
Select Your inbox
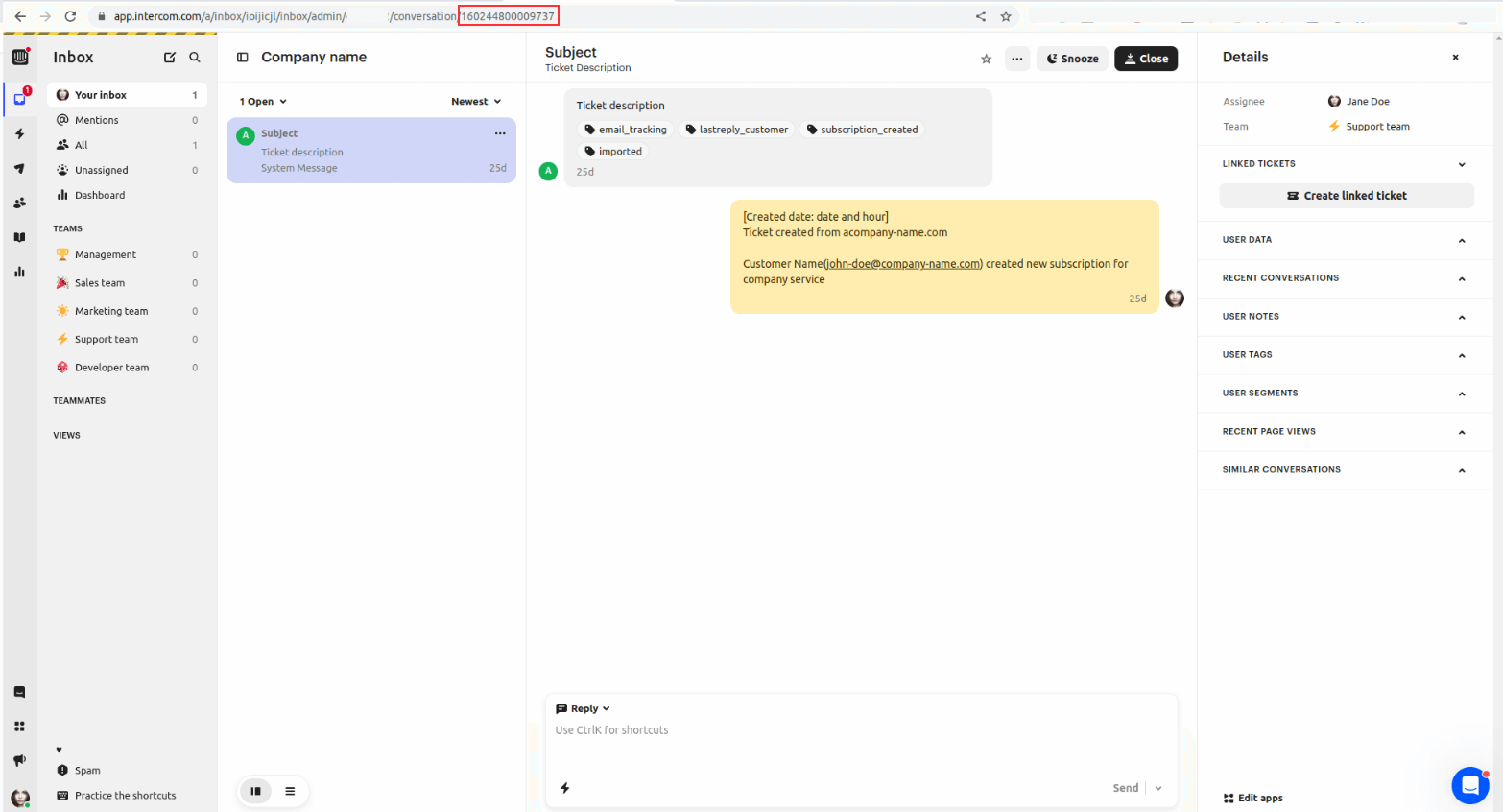point(127,95)
